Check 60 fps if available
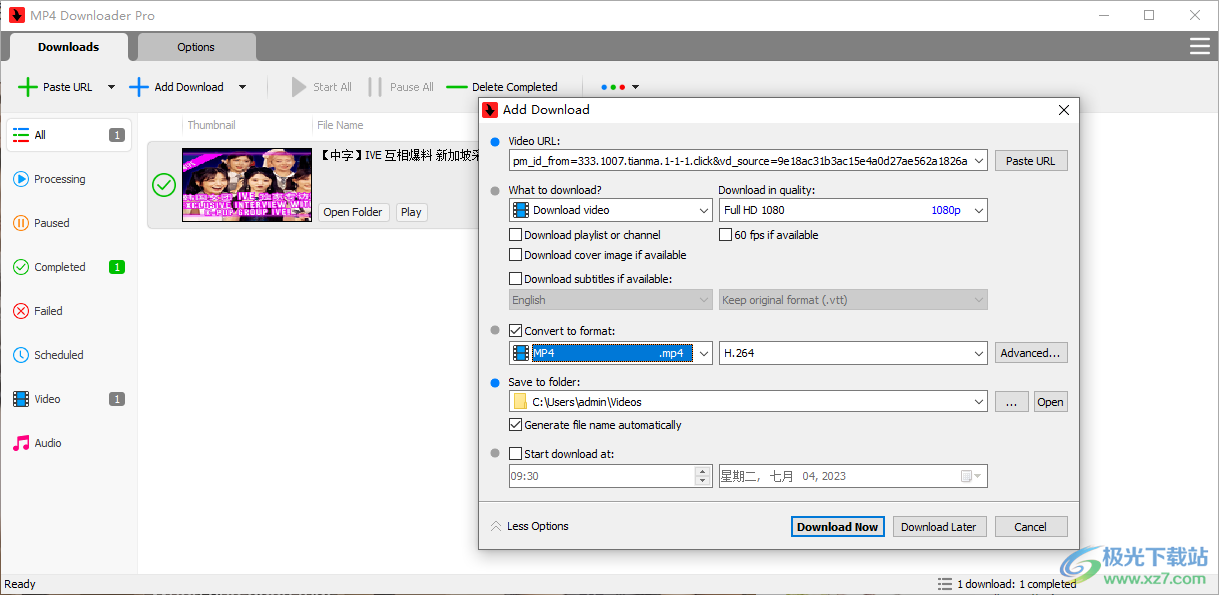The image size is (1219, 595). click(x=725, y=235)
